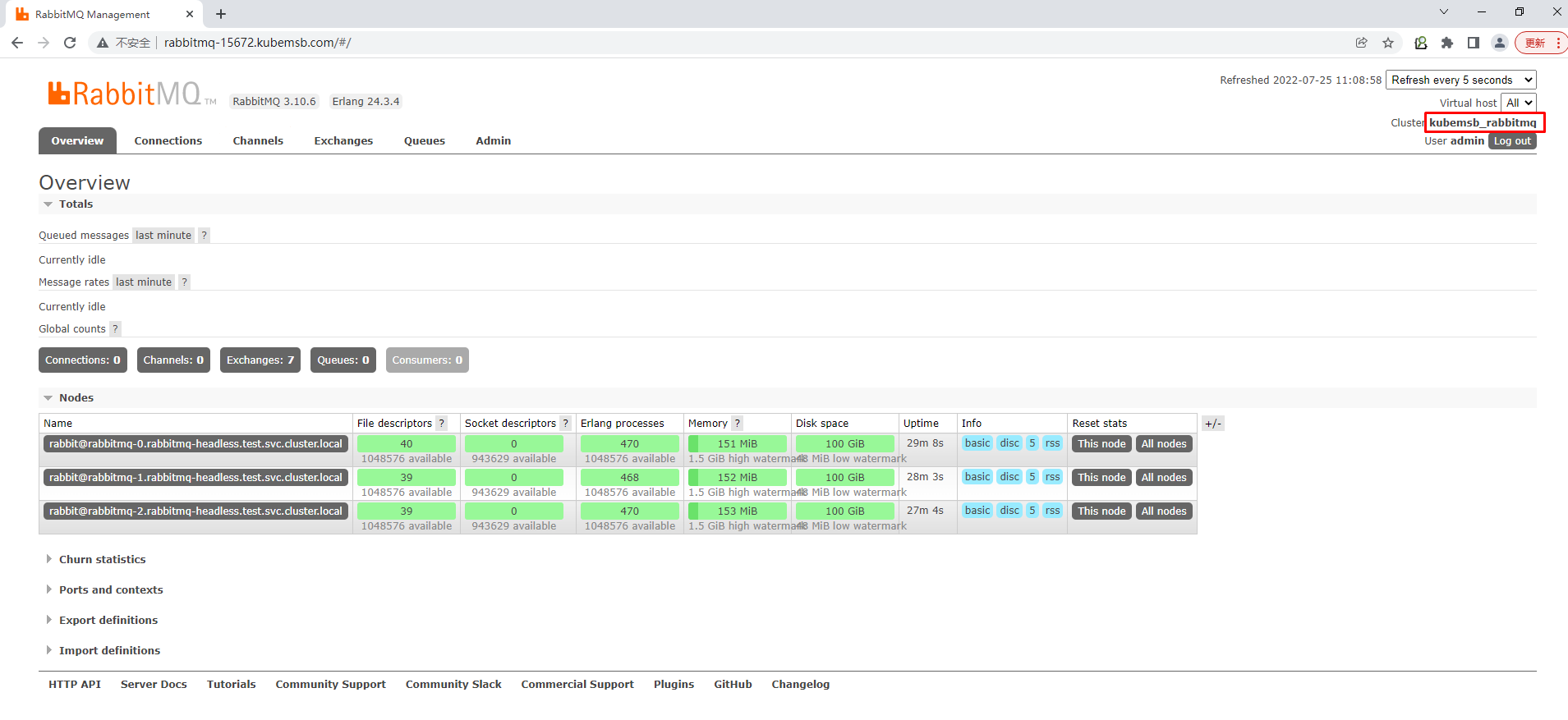Image resolution: width=1568 pixels, height=720 pixels.
Task: Go back in browser history
Action: coord(17,43)
